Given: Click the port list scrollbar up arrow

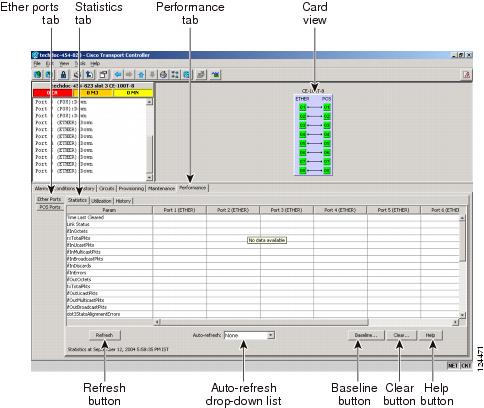Looking at the screenshot, I should 149,101.
